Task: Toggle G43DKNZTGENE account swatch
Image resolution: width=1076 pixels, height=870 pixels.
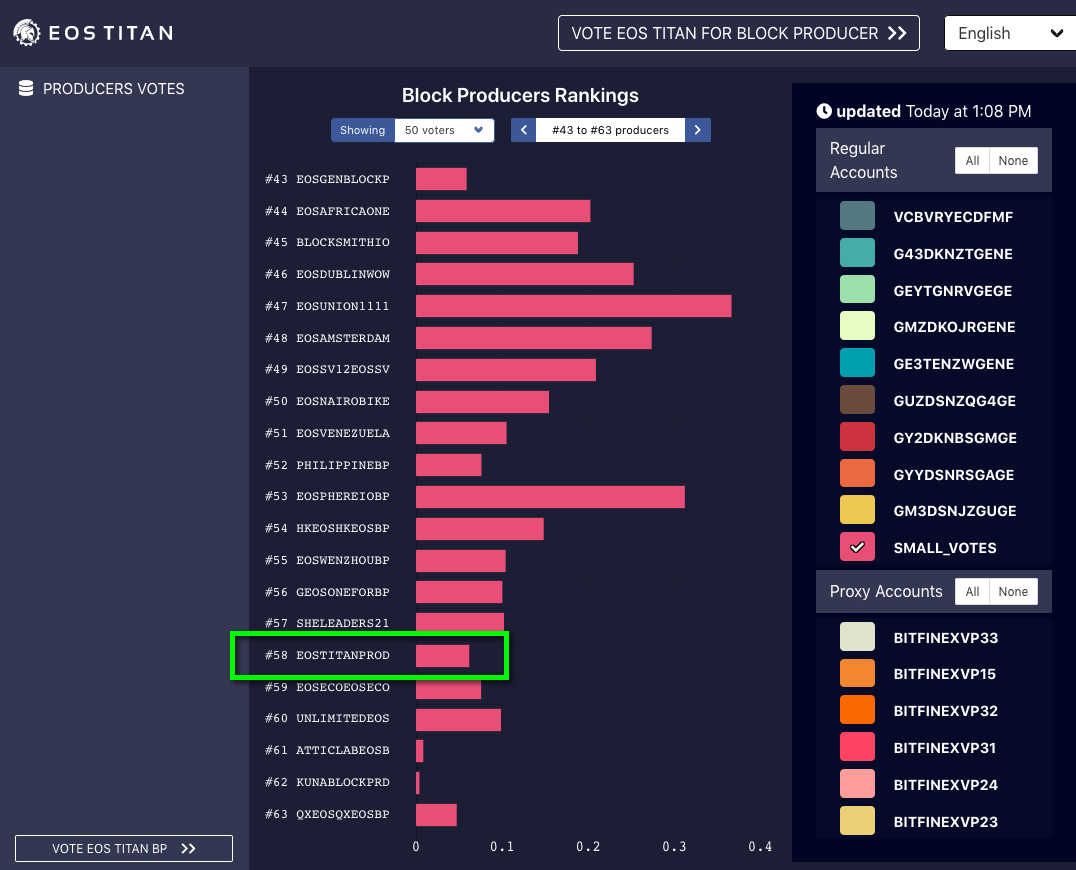Action: coord(857,252)
